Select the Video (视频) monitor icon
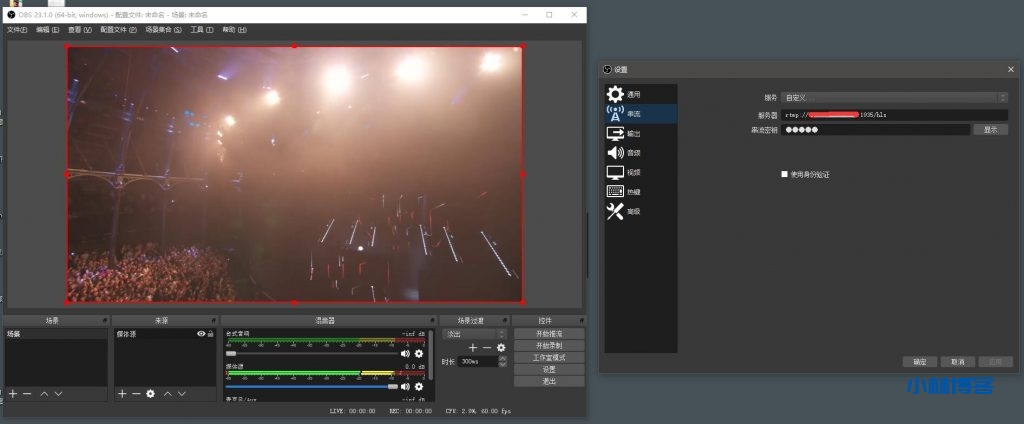Viewport: 1024px width, 424px height. click(x=615, y=172)
